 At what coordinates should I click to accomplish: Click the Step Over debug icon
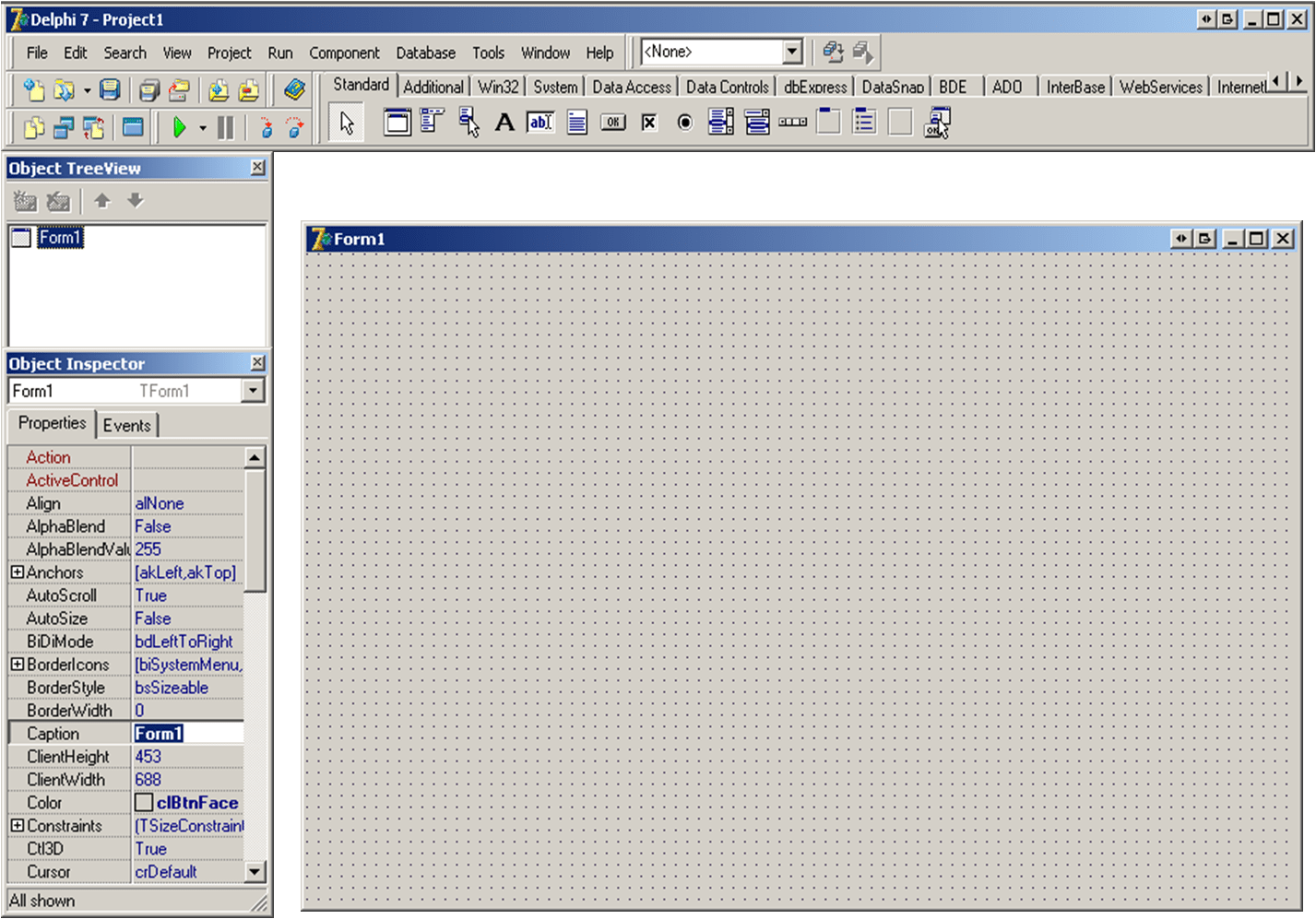[x=294, y=127]
